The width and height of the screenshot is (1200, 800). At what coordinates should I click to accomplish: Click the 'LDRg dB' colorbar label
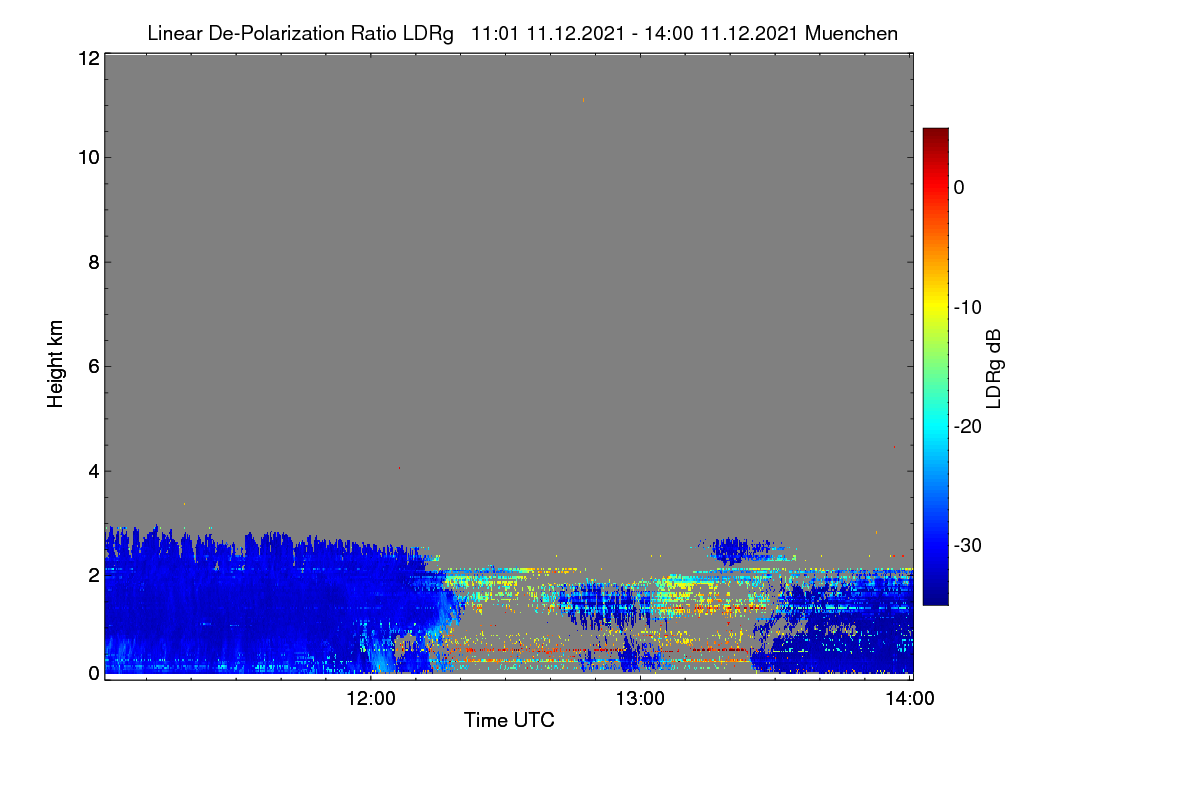click(x=993, y=369)
